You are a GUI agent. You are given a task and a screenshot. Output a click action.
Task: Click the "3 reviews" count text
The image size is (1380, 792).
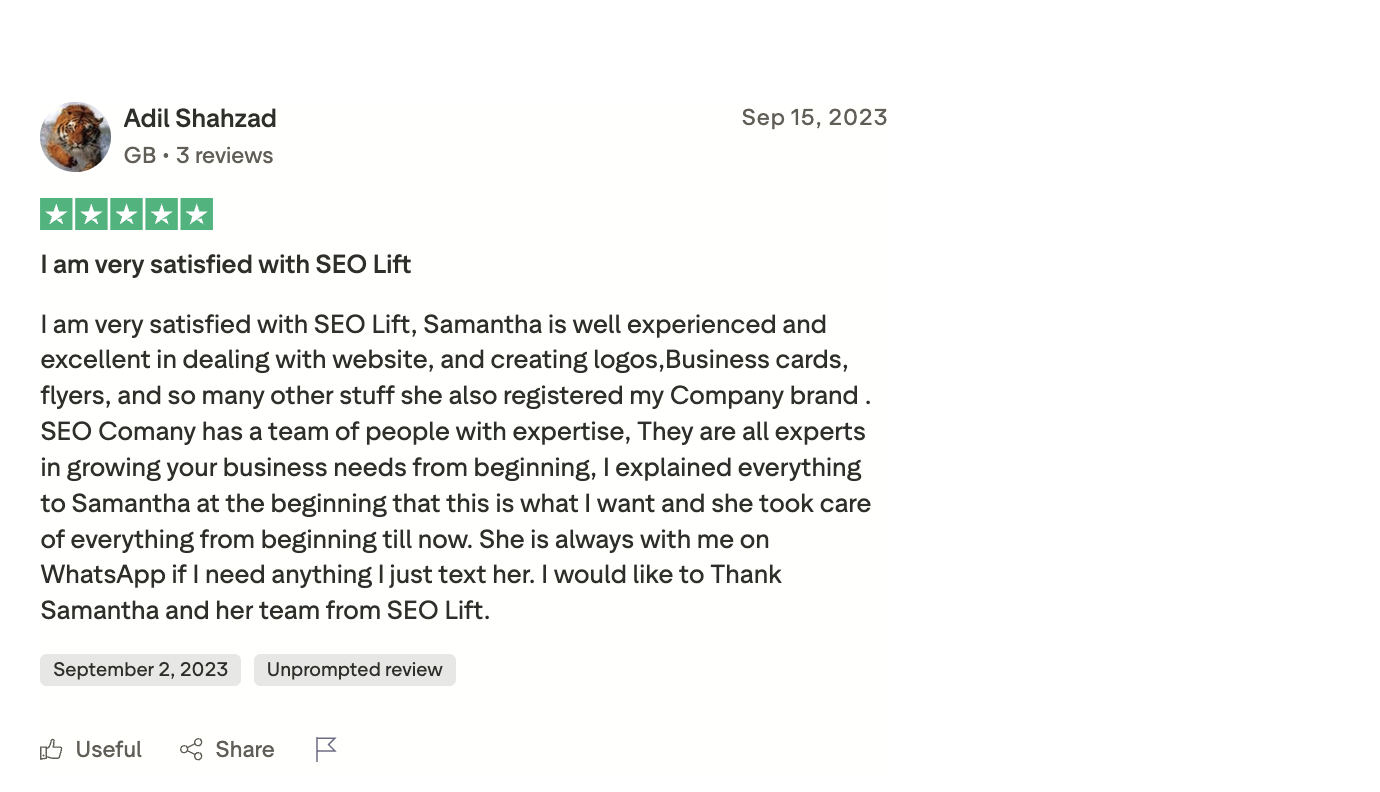coord(224,155)
